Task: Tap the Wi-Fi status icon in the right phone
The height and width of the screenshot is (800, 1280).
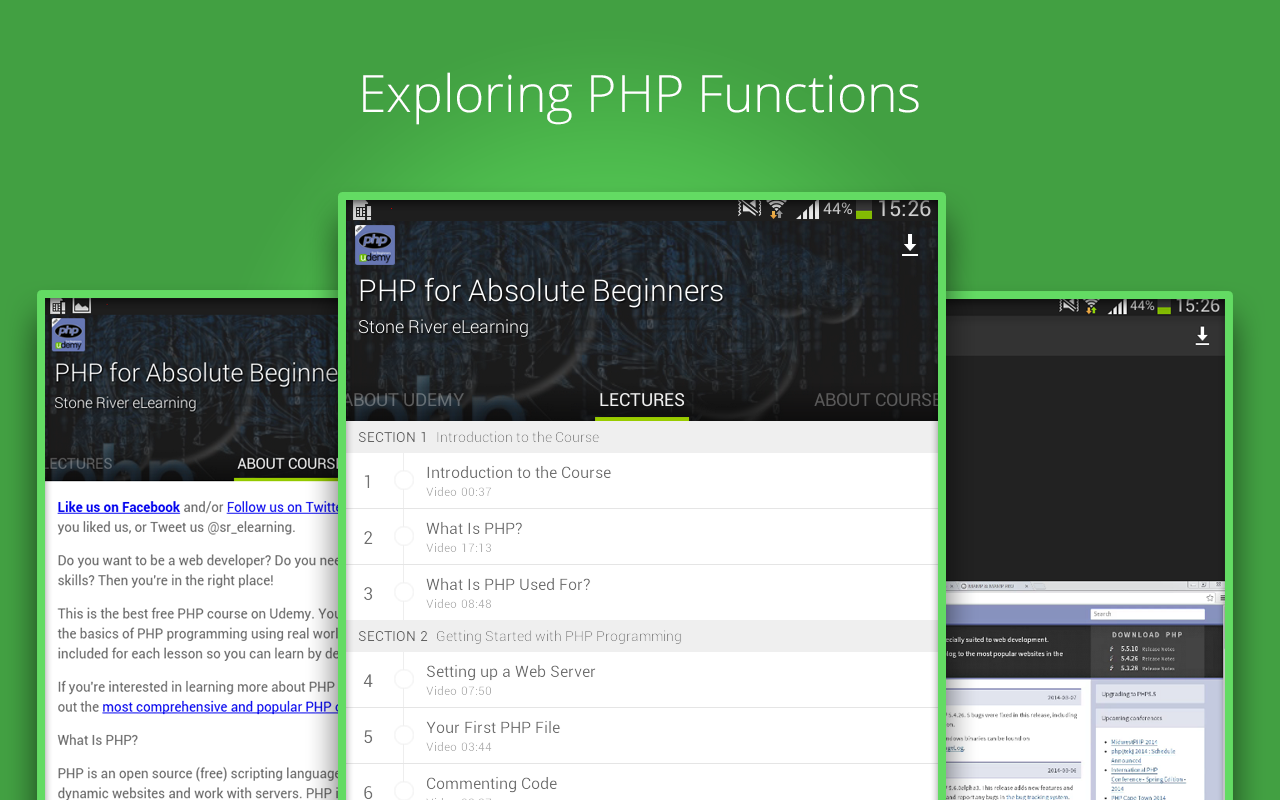Action: tap(1091, 306)
